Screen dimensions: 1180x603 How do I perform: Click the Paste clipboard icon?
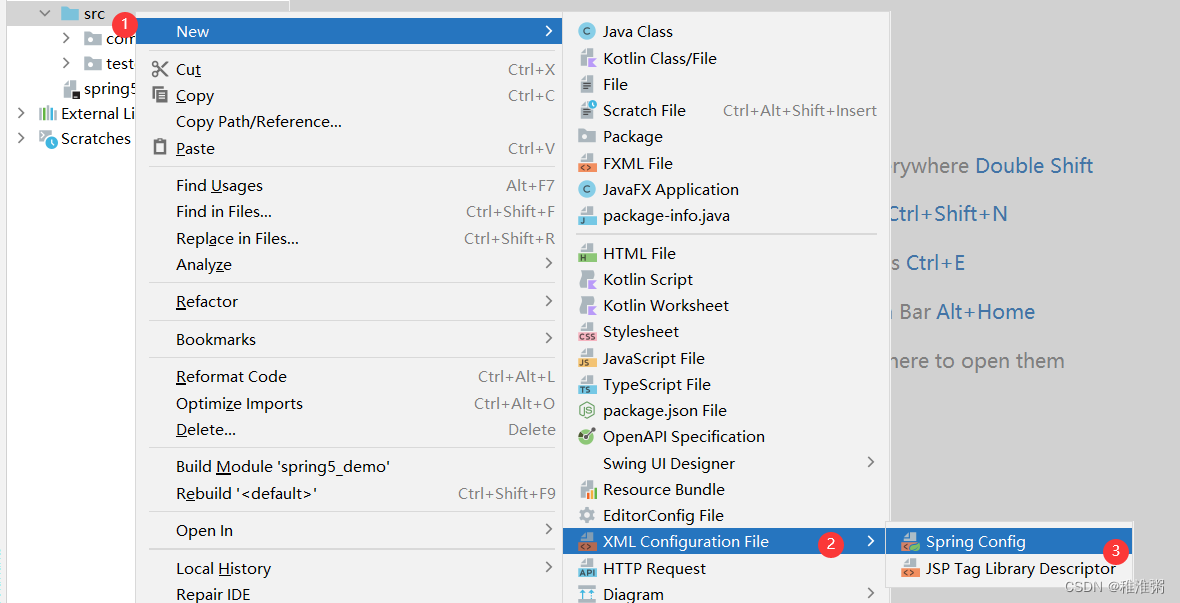click(160, 148)
